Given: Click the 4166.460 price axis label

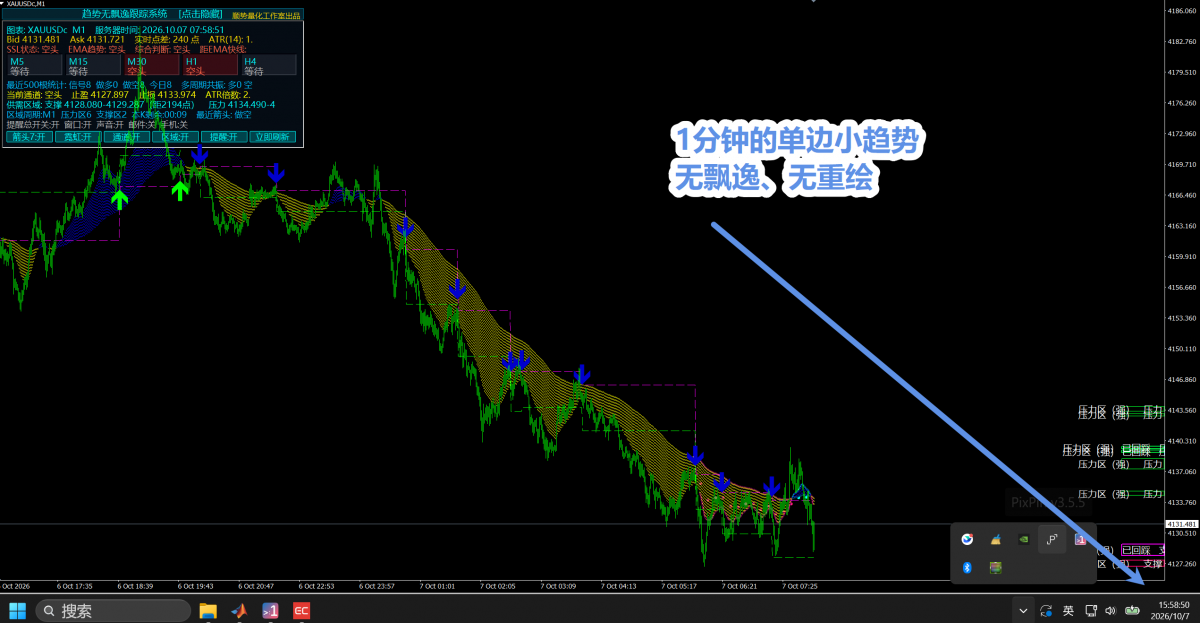Looking at the screenshot, I should (1183, 196).
